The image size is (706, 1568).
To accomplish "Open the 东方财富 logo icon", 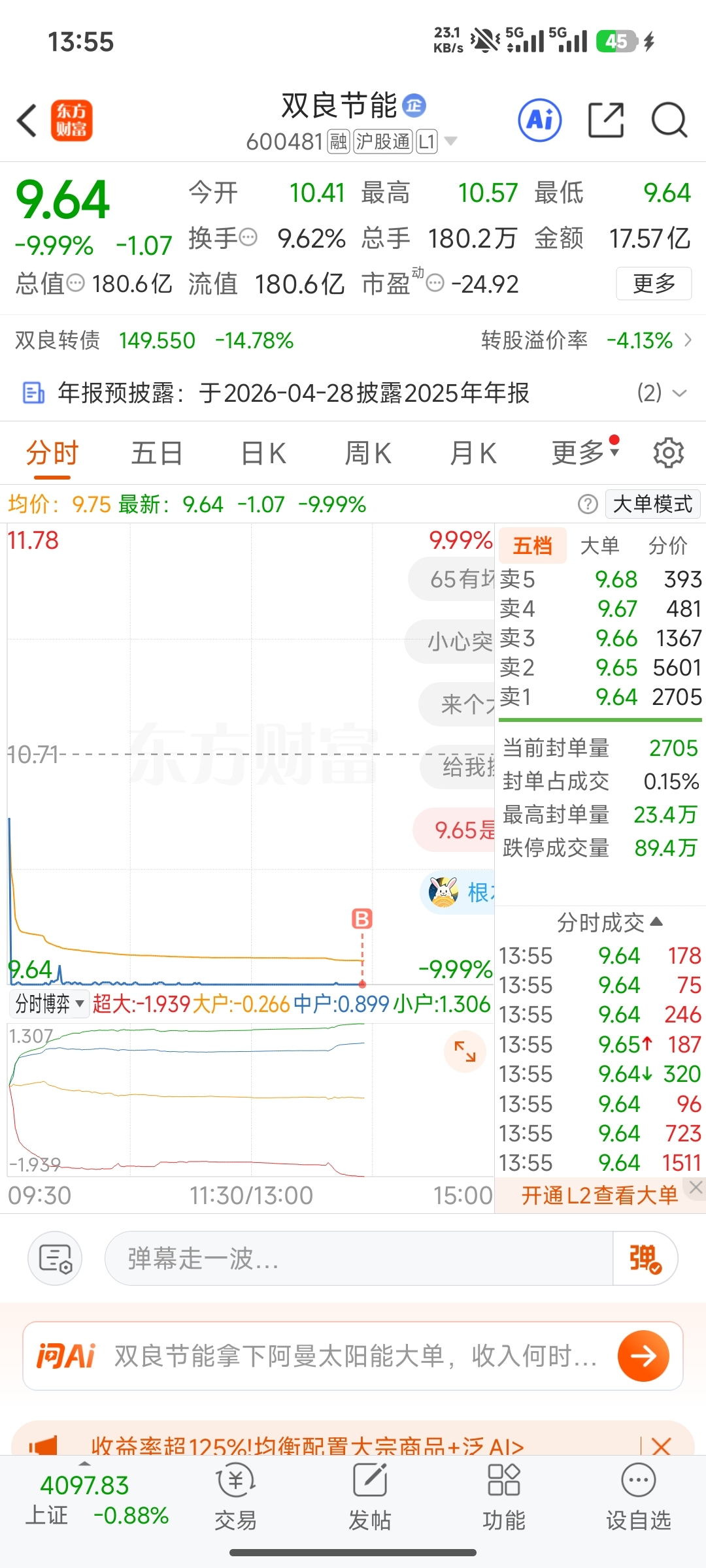I will 72,121.
